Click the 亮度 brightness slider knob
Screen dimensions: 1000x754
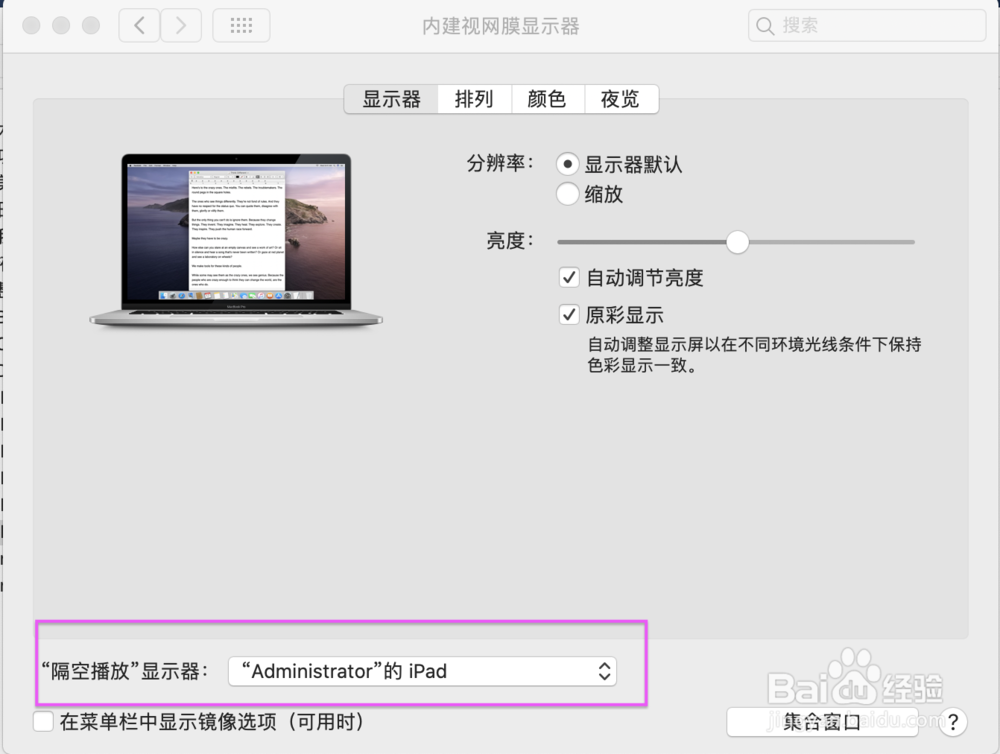(x=737, y=242)
